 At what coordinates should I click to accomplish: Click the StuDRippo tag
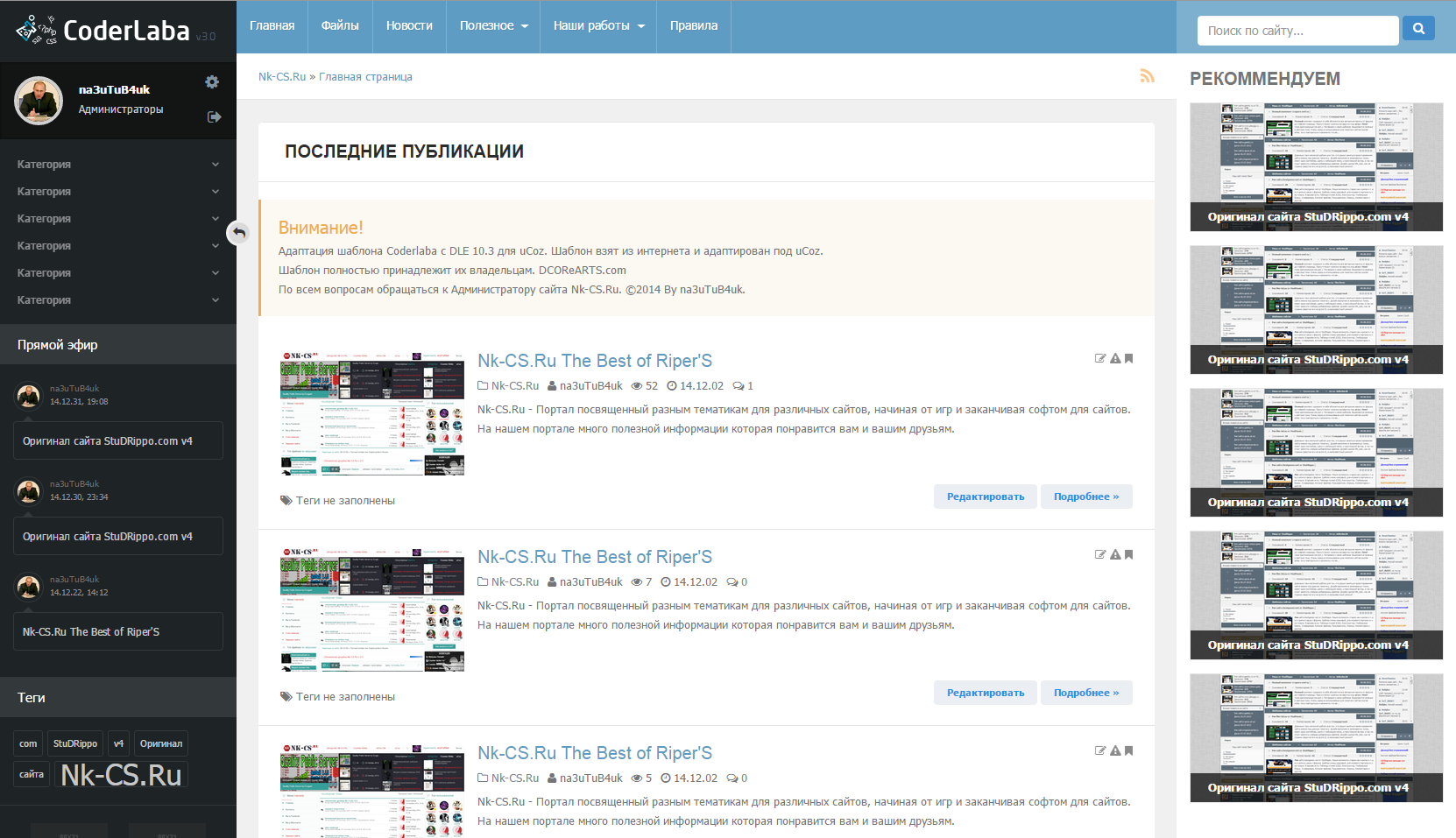click(x=75, y=743)
